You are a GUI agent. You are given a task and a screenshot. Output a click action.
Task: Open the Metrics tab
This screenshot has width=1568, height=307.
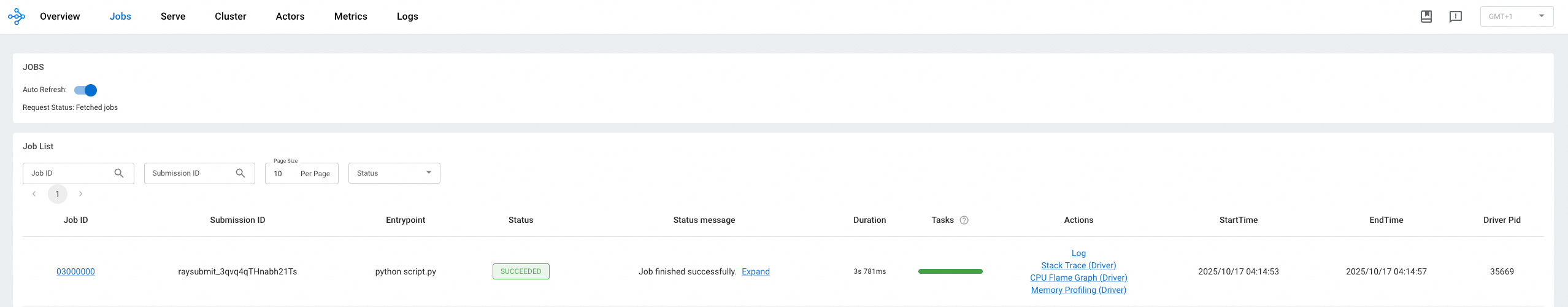coord(351,17)
